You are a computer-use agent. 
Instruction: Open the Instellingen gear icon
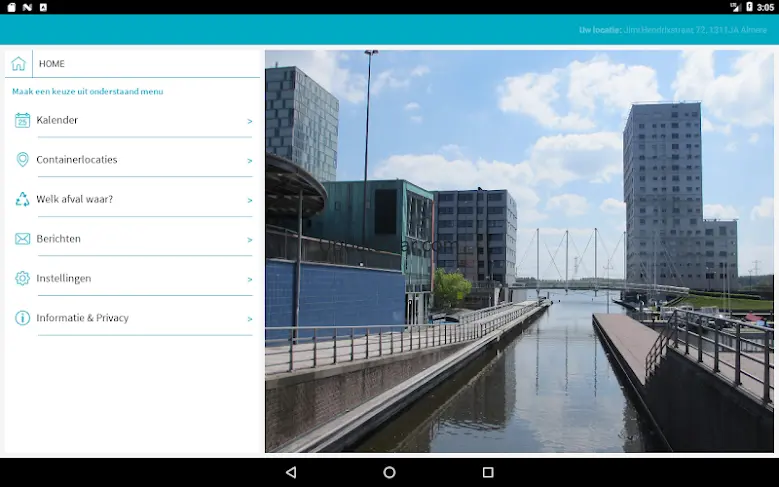(x=22, y=278)
